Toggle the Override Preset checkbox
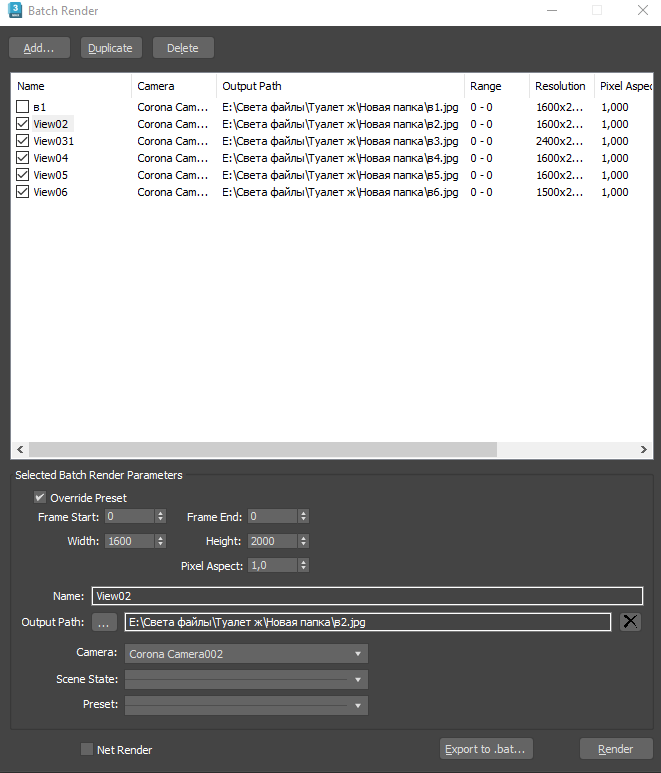Image resolution: width=661 pixels, height=773 pixels. coord(39,497)
